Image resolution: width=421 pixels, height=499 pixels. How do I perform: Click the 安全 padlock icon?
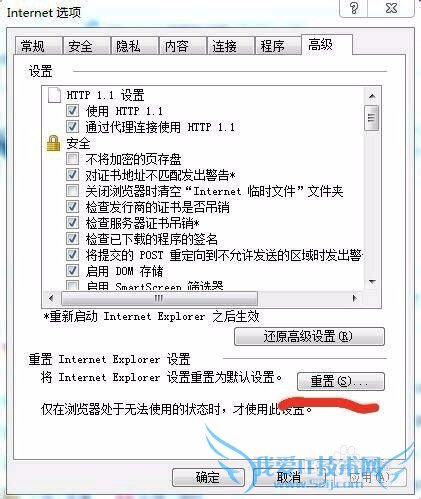pos(53,143)
